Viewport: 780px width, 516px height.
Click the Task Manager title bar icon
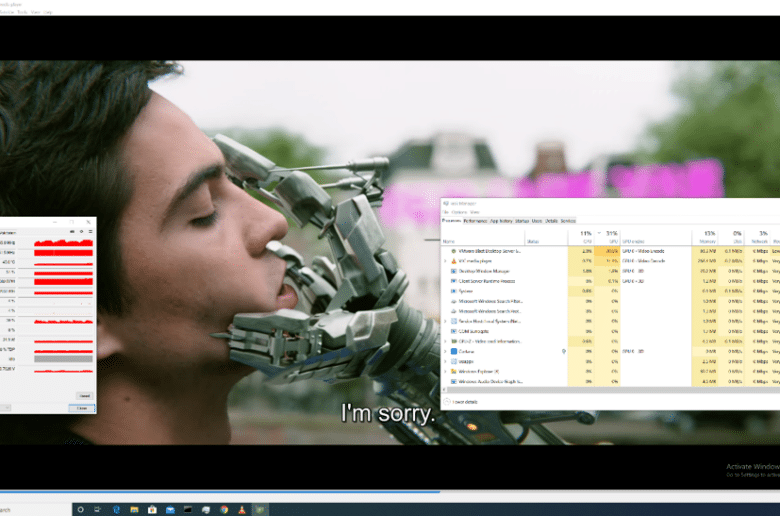[x=446, y=204]
